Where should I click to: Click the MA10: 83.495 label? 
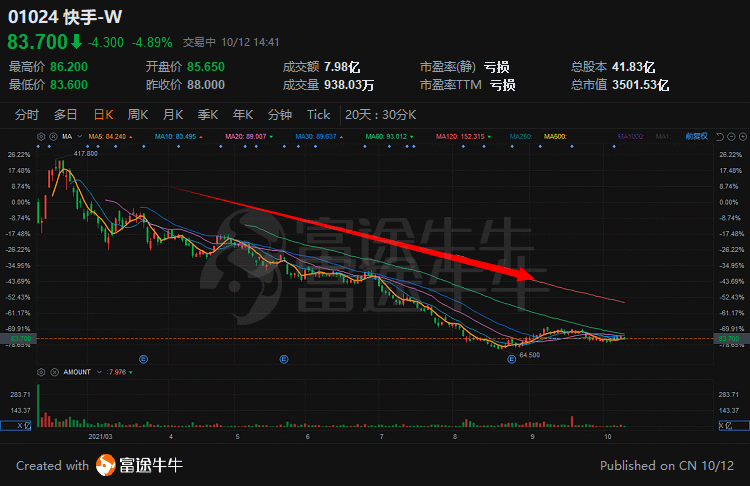point(176,137)
